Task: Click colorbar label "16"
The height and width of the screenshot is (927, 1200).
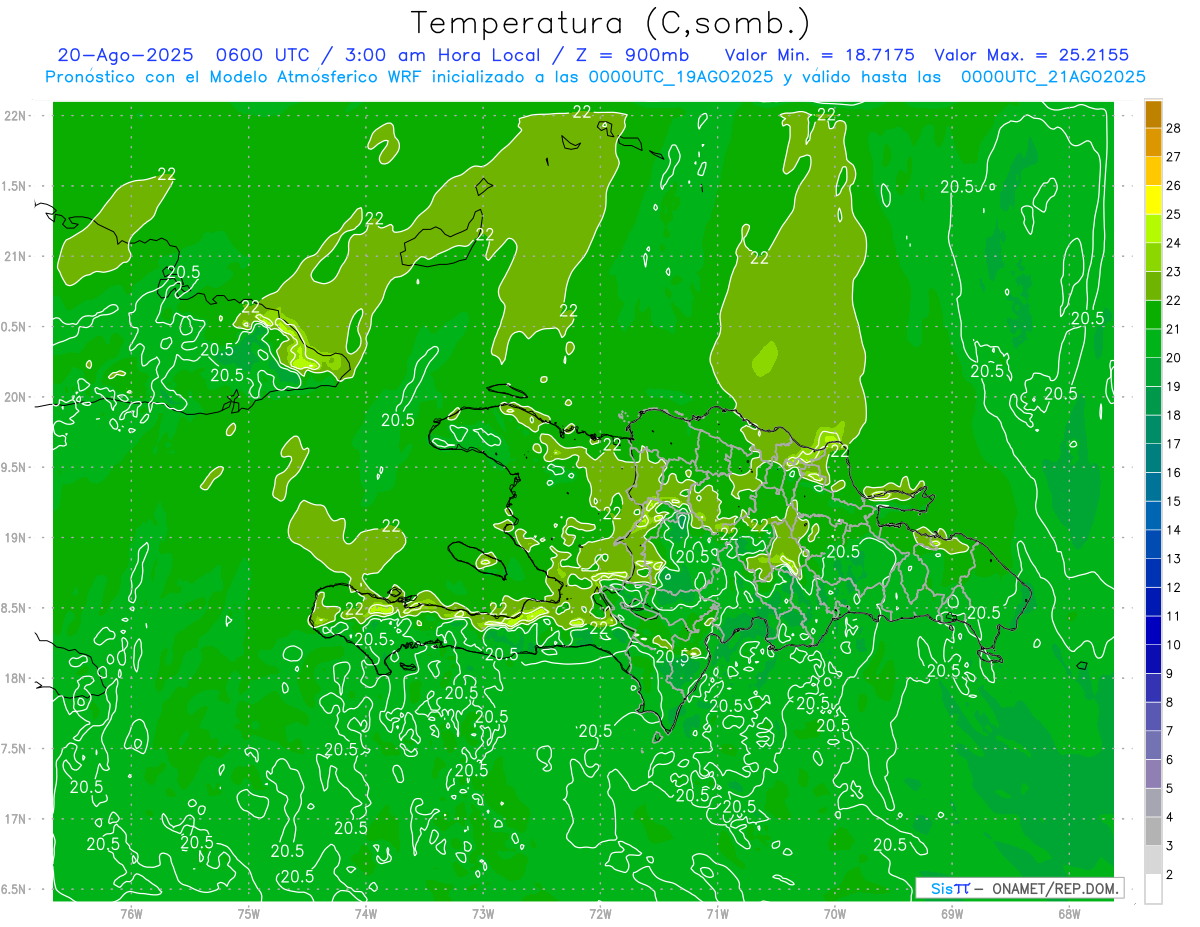Action: tap(1174, 472)
